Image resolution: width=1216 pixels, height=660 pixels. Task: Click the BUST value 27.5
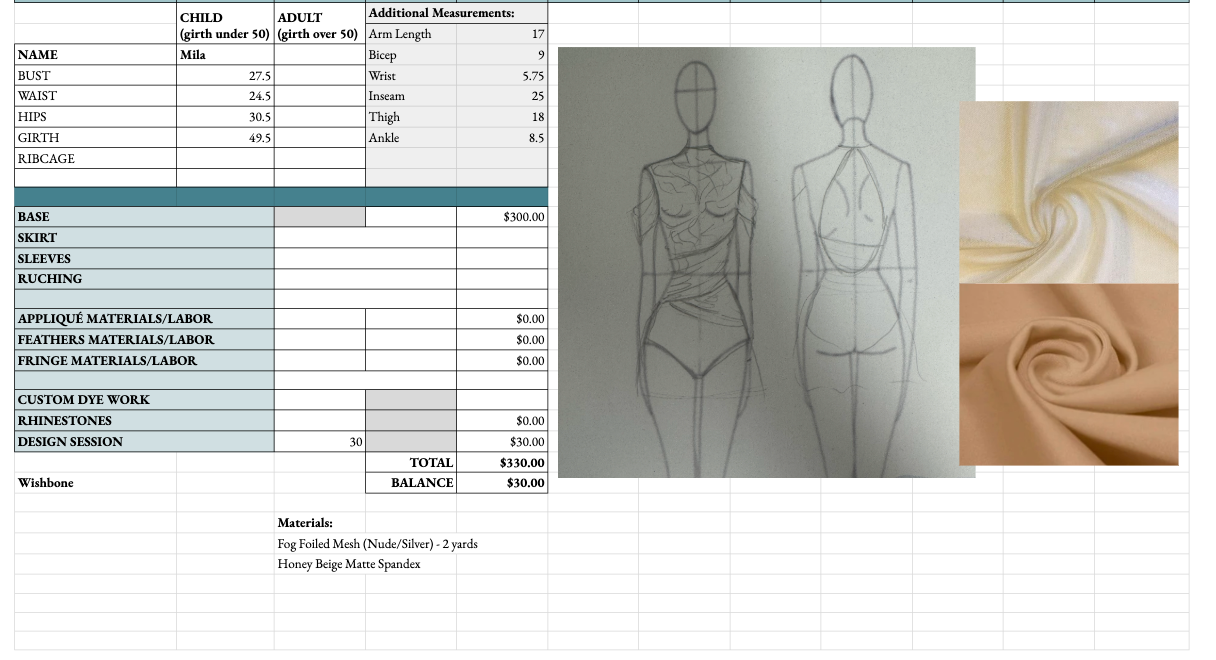[x=225, y=76]
